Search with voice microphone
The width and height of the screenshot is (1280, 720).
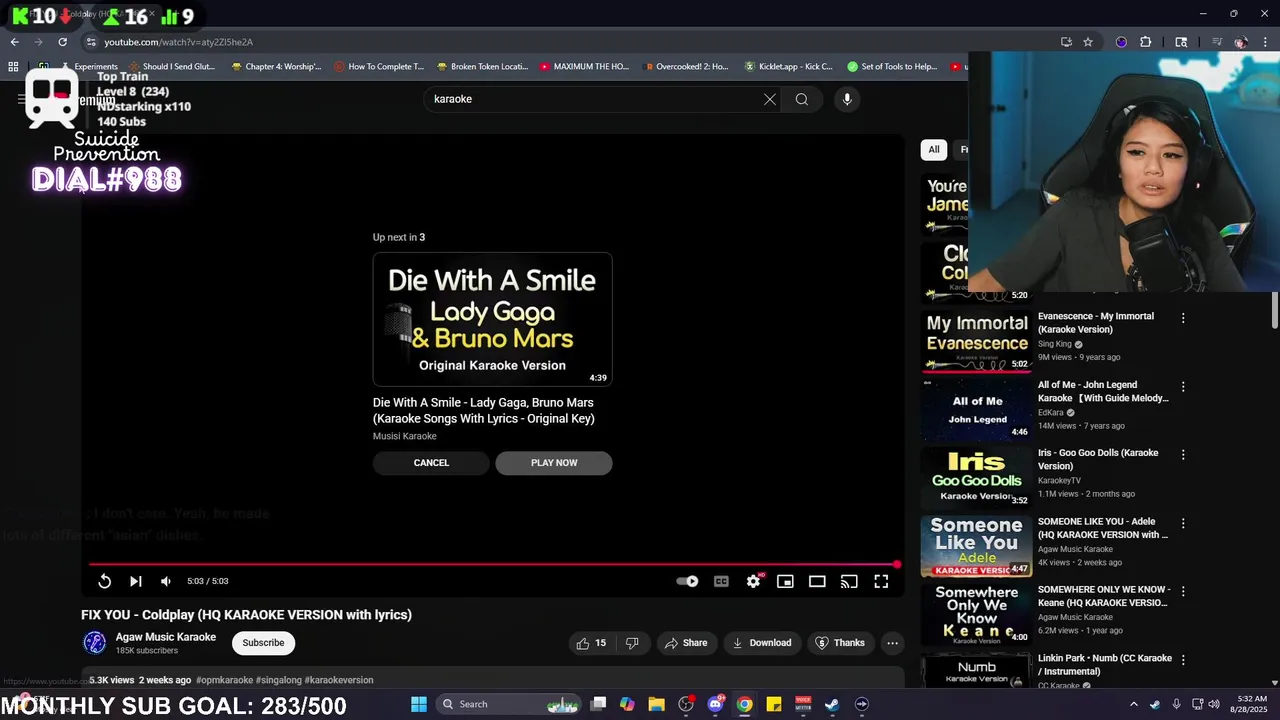tap(847, 99)
